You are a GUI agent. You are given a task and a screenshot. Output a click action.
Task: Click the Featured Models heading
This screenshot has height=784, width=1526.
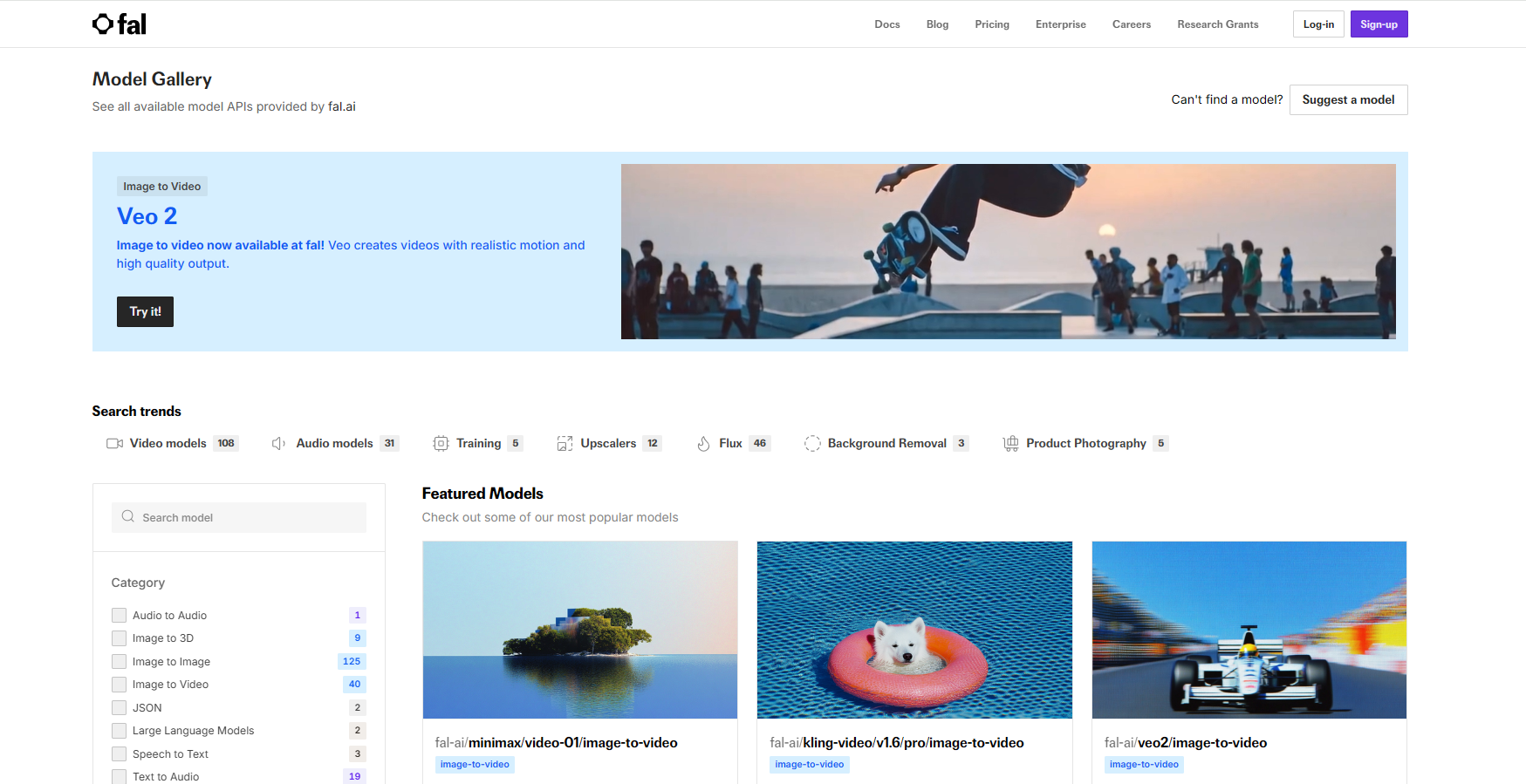click(x=482, y=494)
